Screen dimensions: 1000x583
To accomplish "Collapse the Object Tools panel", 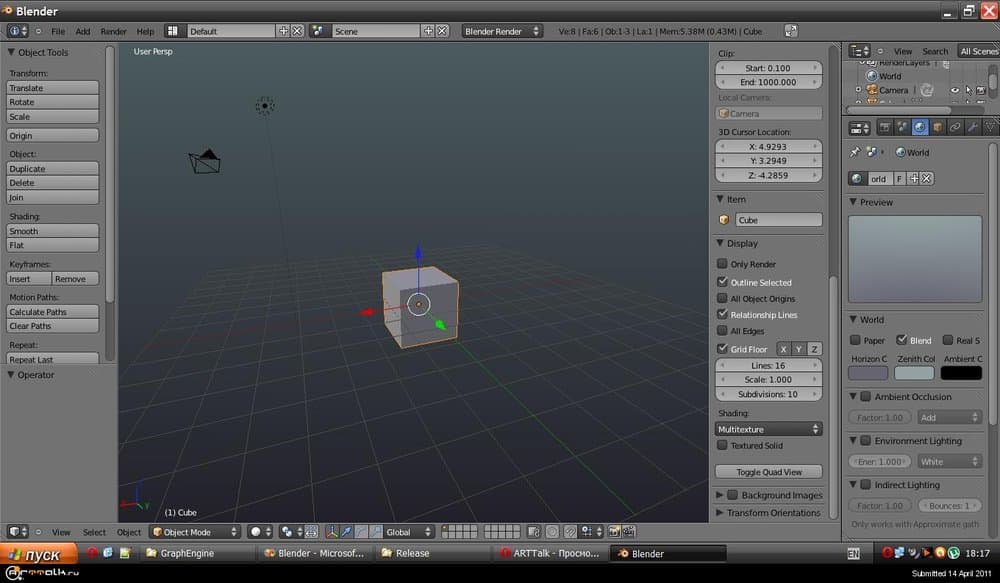I will pyautogui.click(x=11, y=52).
